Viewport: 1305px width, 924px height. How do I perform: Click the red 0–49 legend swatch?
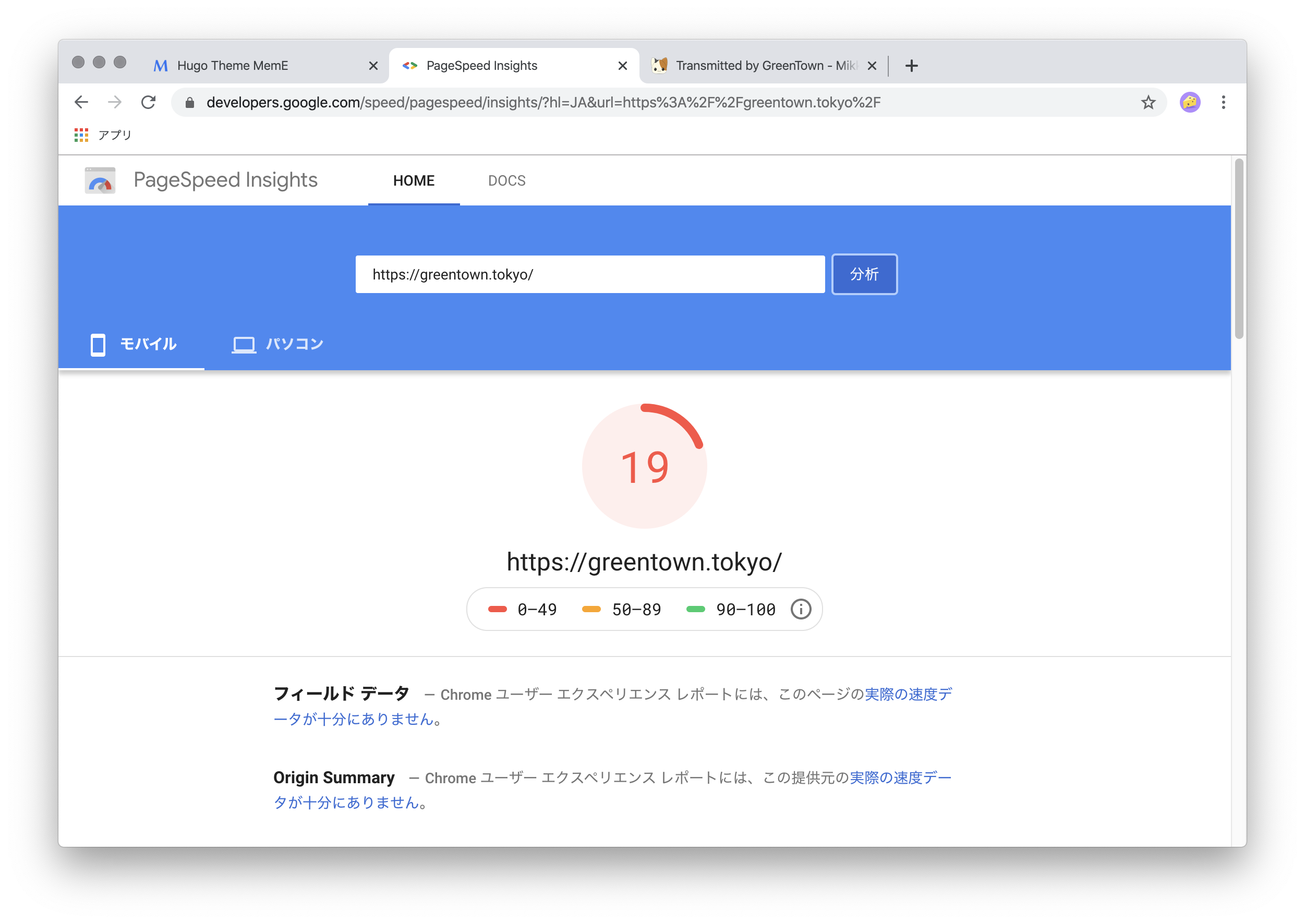[x=497, y=610]
